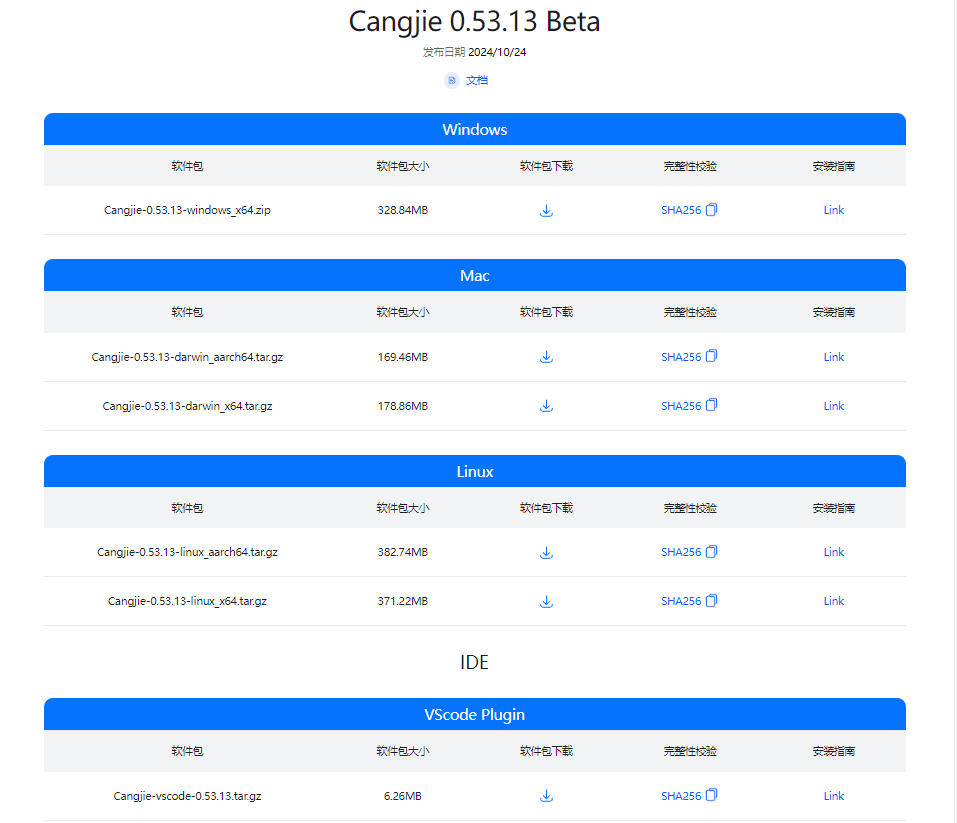Download the Cangjie-vscode plugin package

tap(546, 796)
